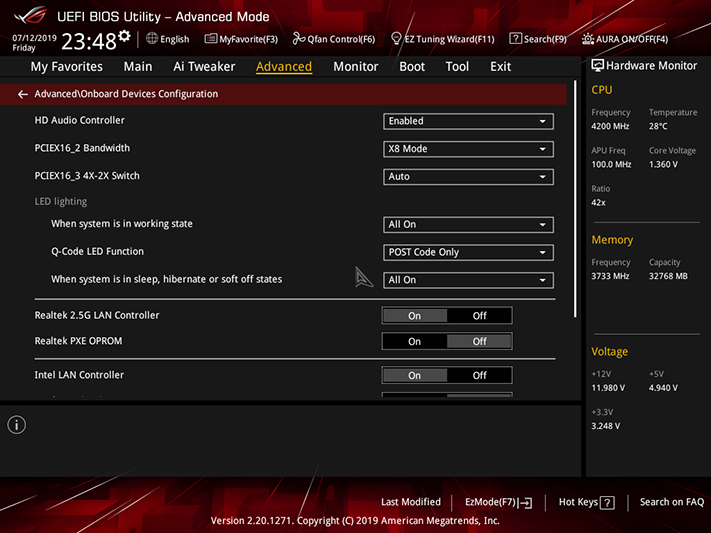Screen dimensions: 711x533
Task: Open the Tool tab
Action: 457,67
